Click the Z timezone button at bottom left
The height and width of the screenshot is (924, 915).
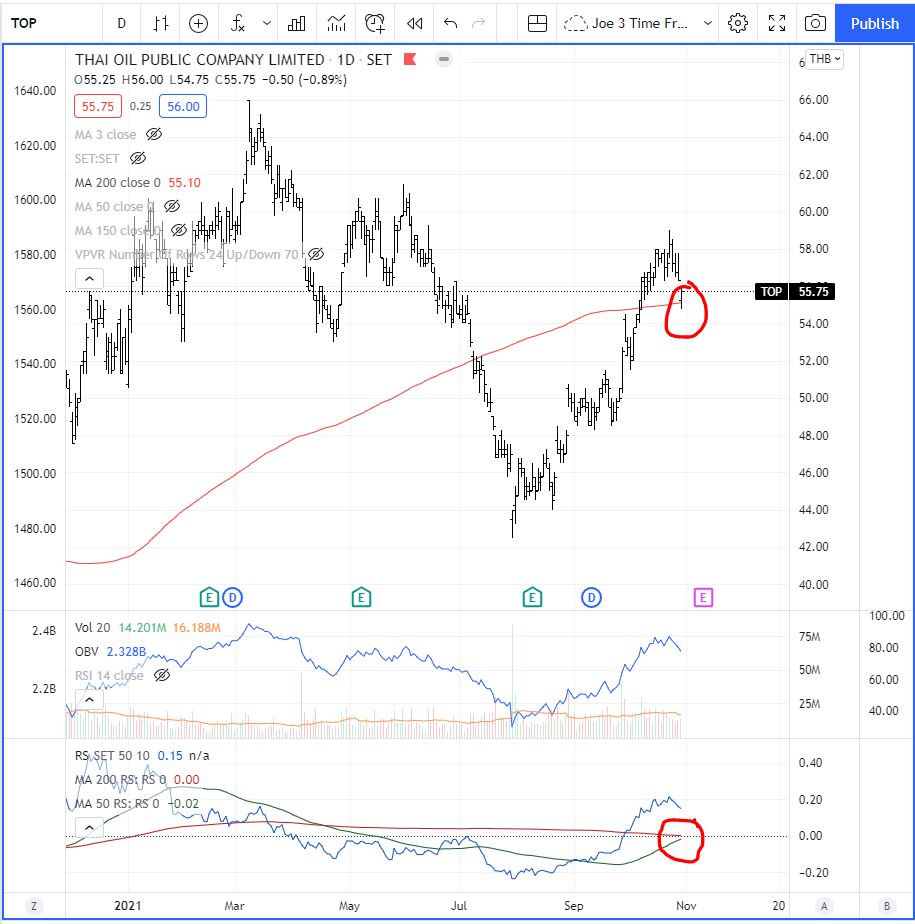pyautogui.click(x=34, y=906)
